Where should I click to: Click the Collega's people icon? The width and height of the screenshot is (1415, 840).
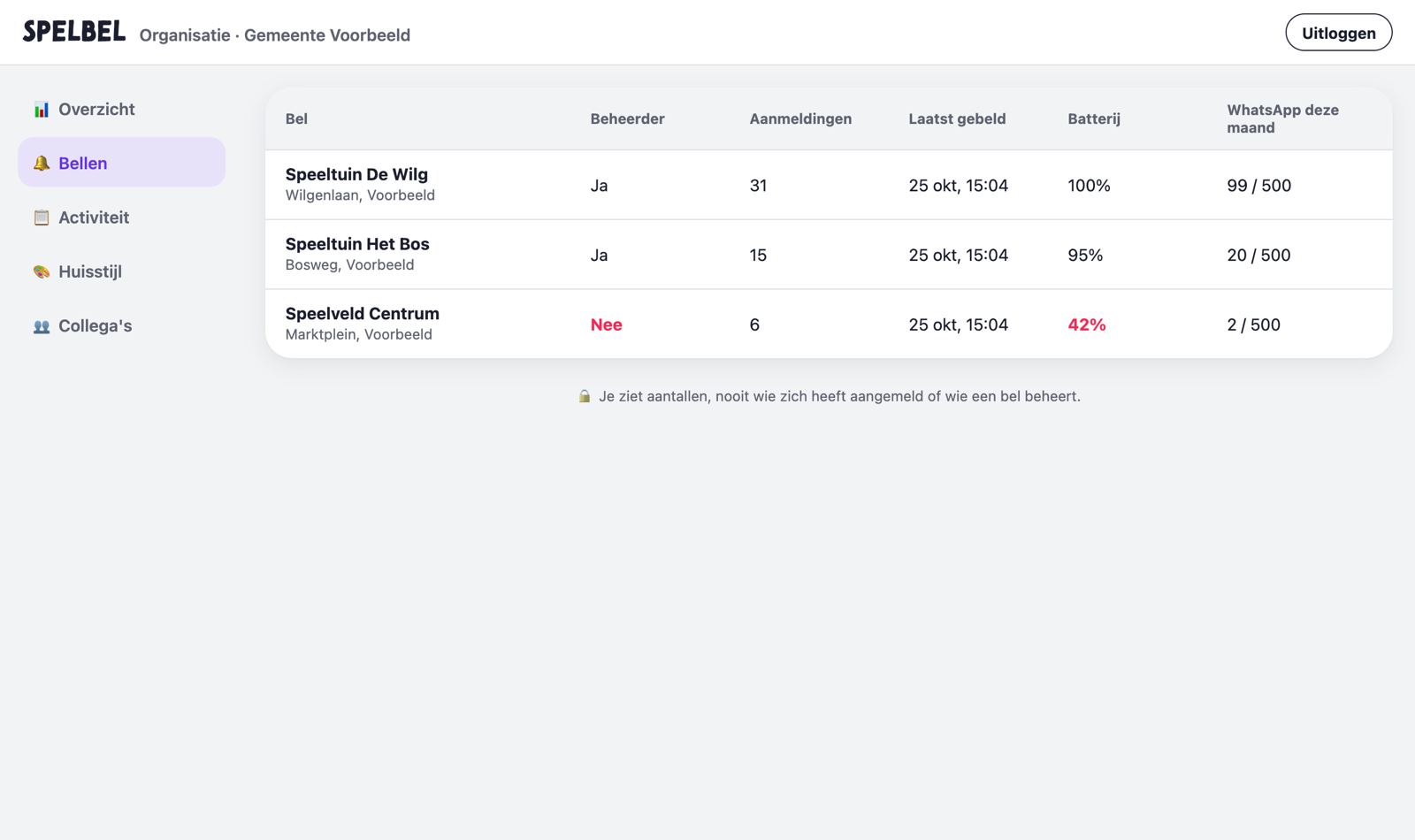[x=42, y=326]
